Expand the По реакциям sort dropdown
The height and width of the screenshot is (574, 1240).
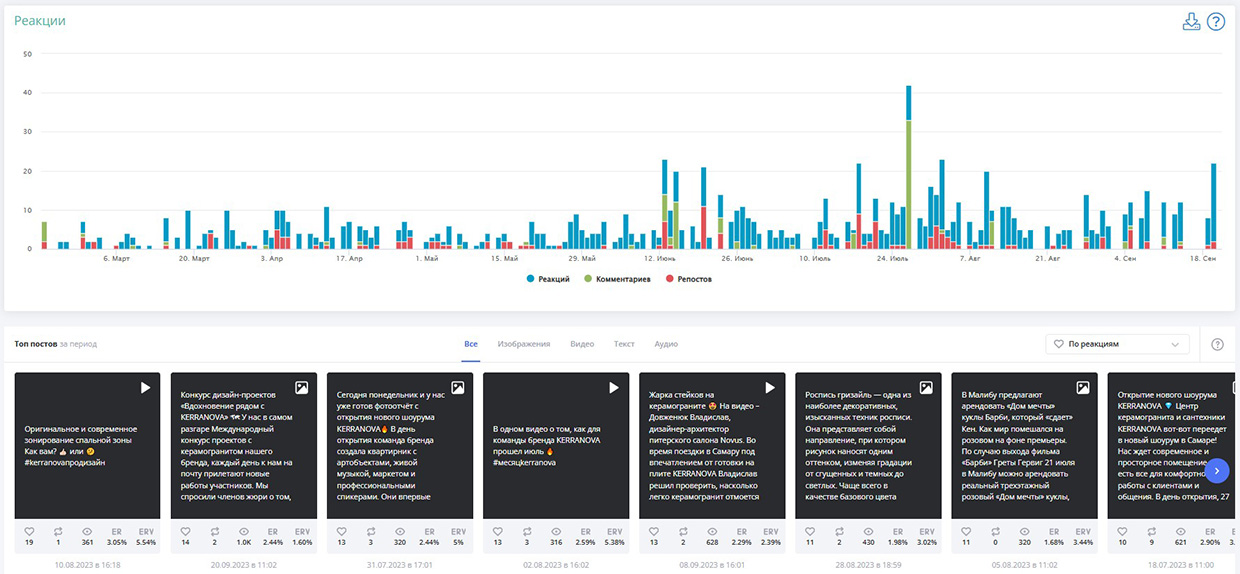(x=1117, y=344)
